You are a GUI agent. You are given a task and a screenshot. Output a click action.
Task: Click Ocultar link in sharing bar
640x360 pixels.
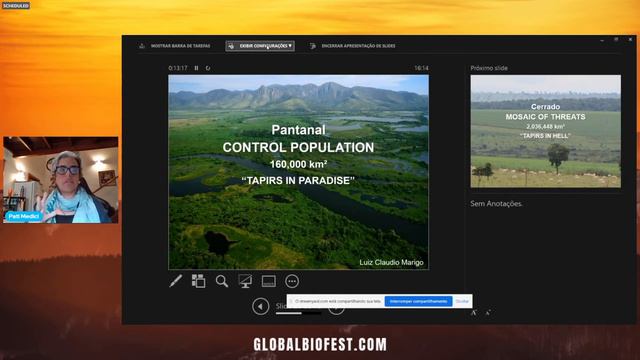tap(462, 301)
